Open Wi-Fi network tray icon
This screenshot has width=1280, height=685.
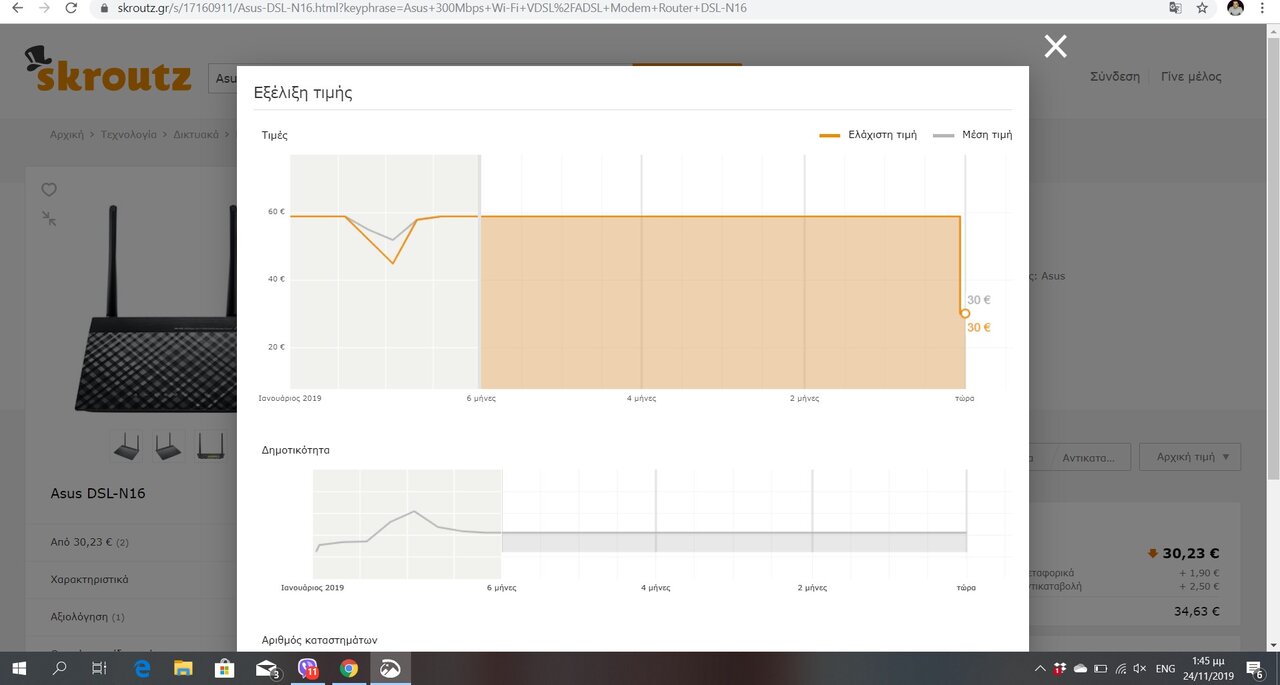point(1121,668)
